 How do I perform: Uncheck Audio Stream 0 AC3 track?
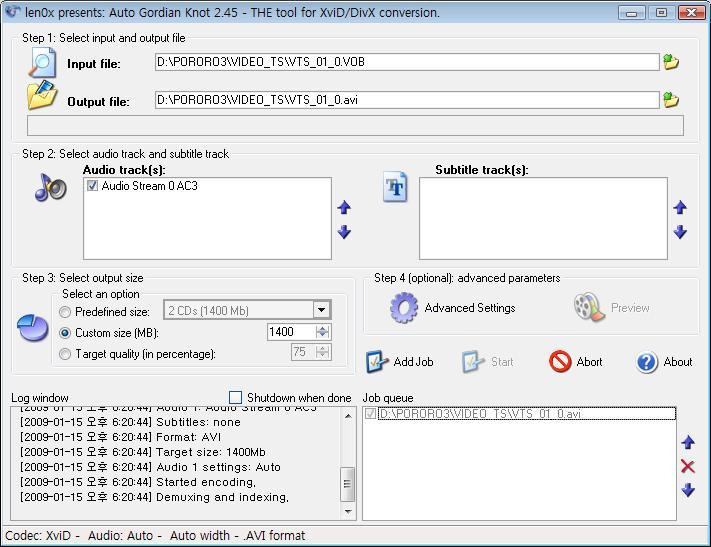(93, 186)
